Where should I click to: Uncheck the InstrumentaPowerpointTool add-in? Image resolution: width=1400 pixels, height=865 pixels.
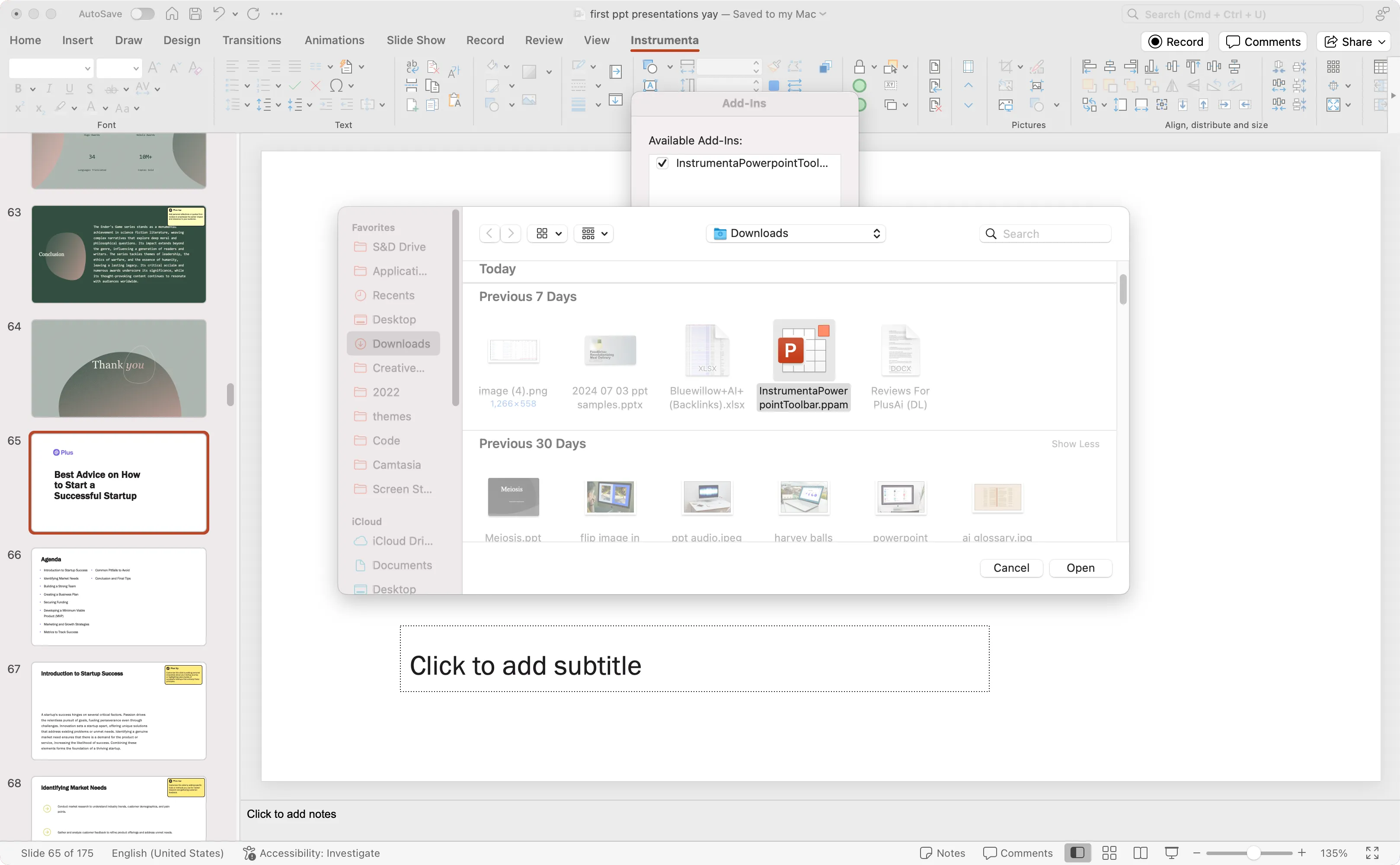(x=662, y=163)
